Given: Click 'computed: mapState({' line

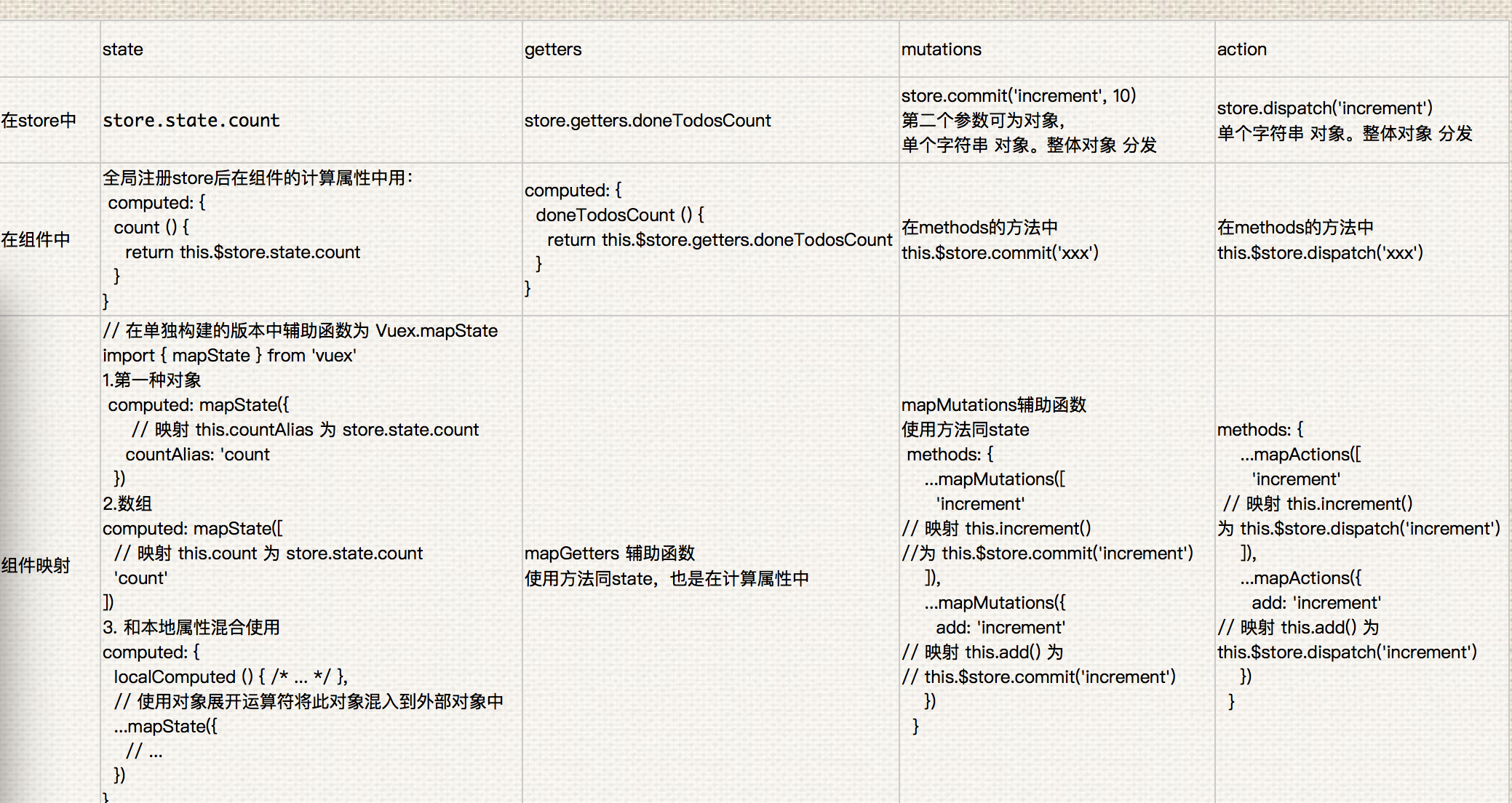Looking at the screenshot, I should (x=199, y=405).
